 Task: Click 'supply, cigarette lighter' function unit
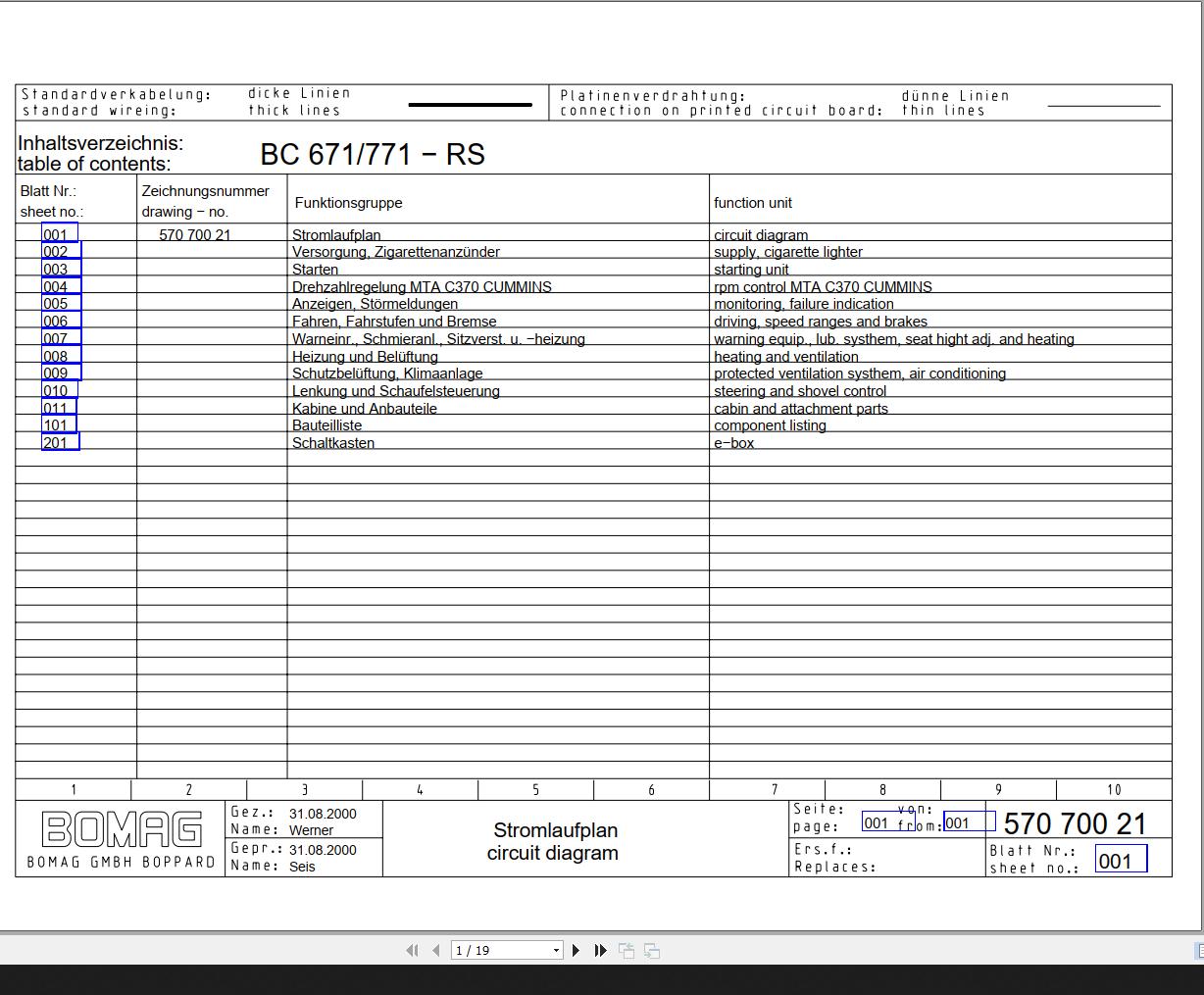coord(788,252)
